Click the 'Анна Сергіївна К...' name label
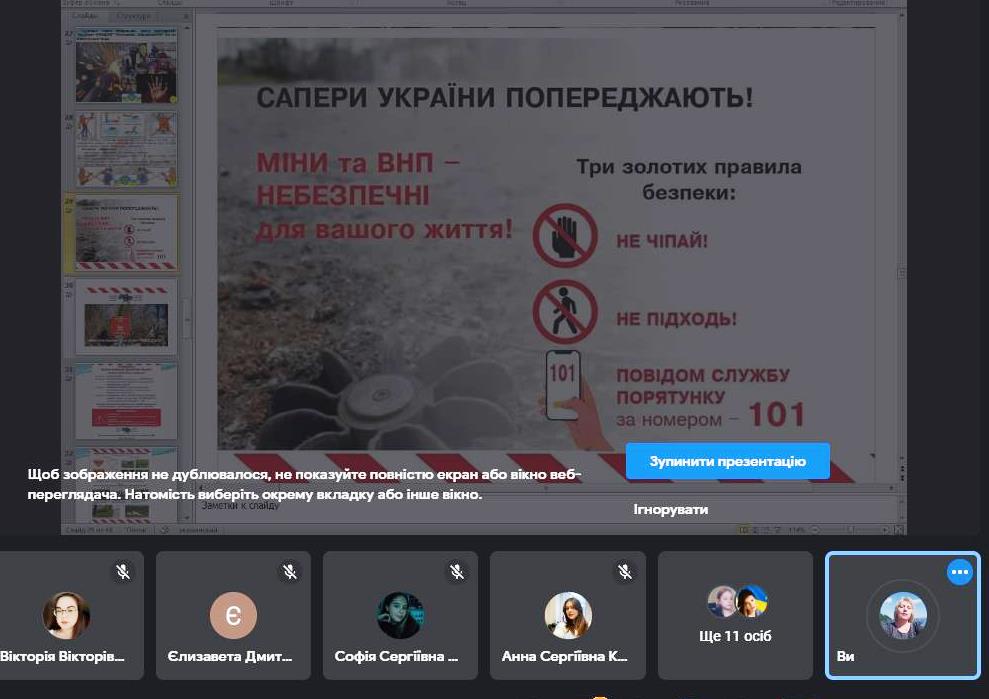989x699 pixels. pos(564,656)
